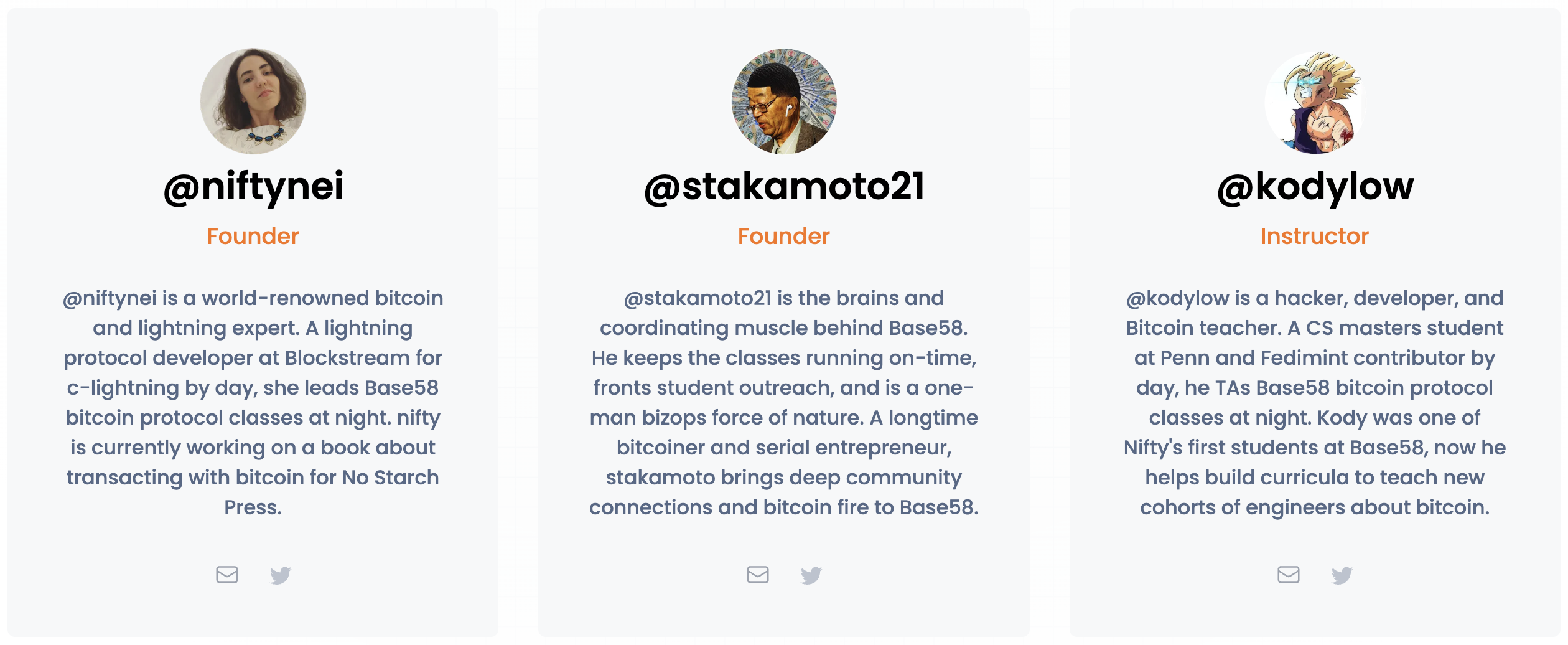
Task: Click @stakamoto21's circular profile photo
Action: coord(784,101)
